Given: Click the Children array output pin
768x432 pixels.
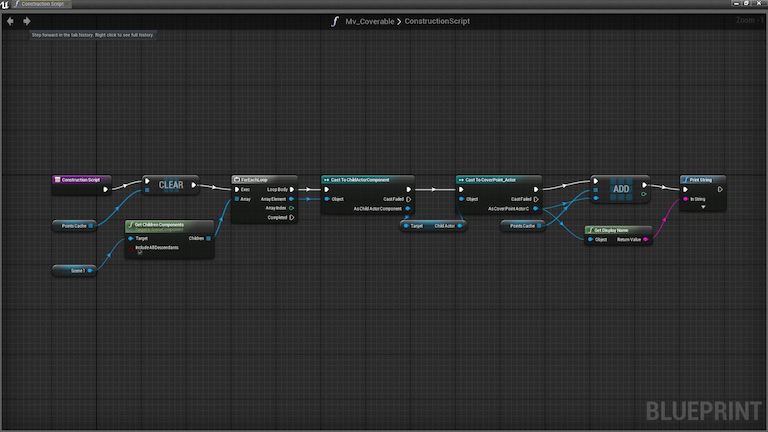Looking at the screenshot, I should click(208, 239).
